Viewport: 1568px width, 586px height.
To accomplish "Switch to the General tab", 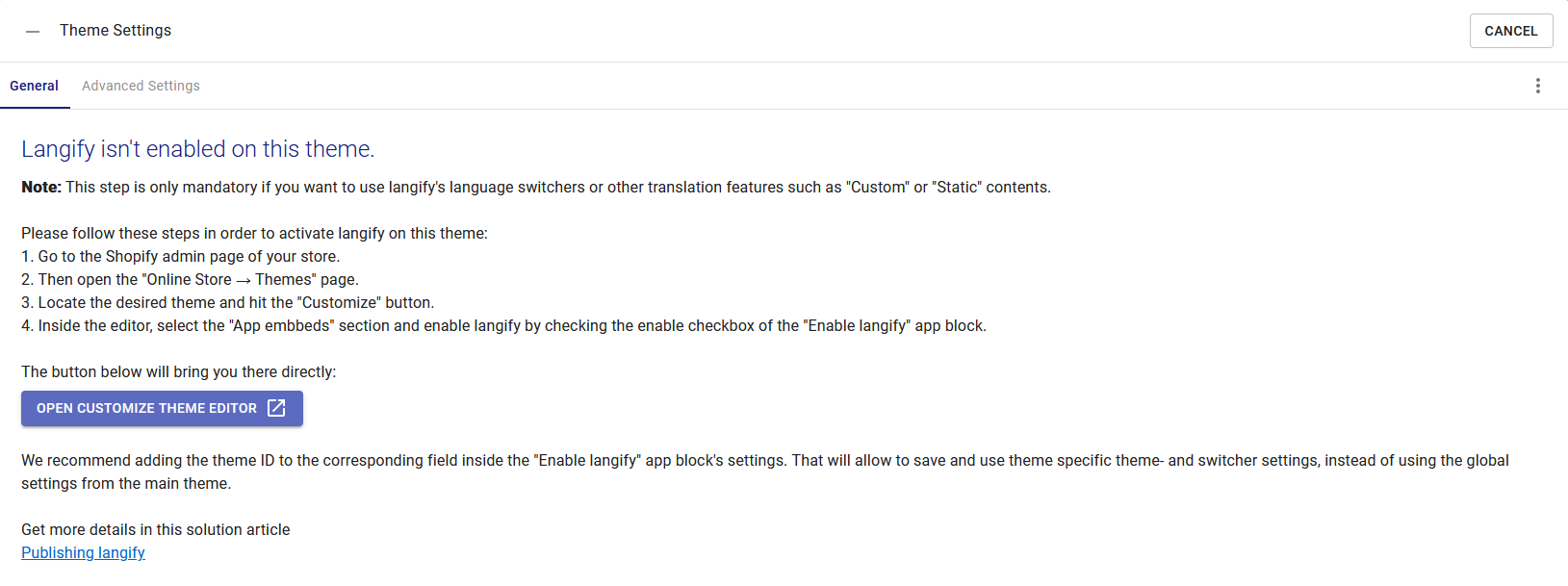I will [x=34, y=86].
